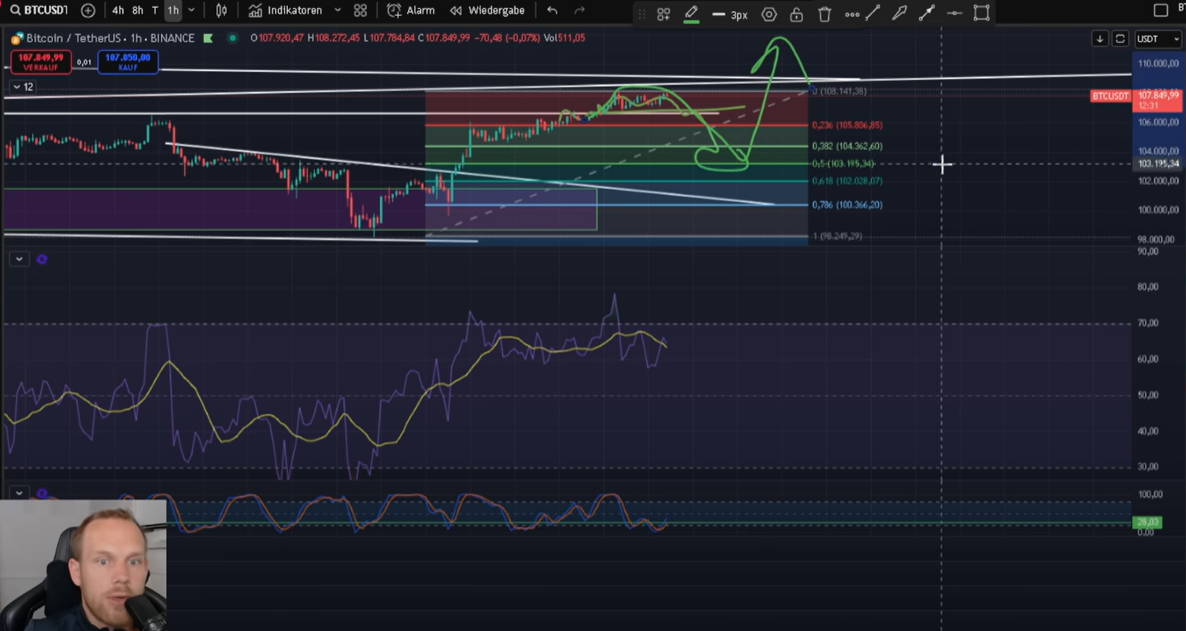Select the 1h timeframe

[x=173, y=11]
